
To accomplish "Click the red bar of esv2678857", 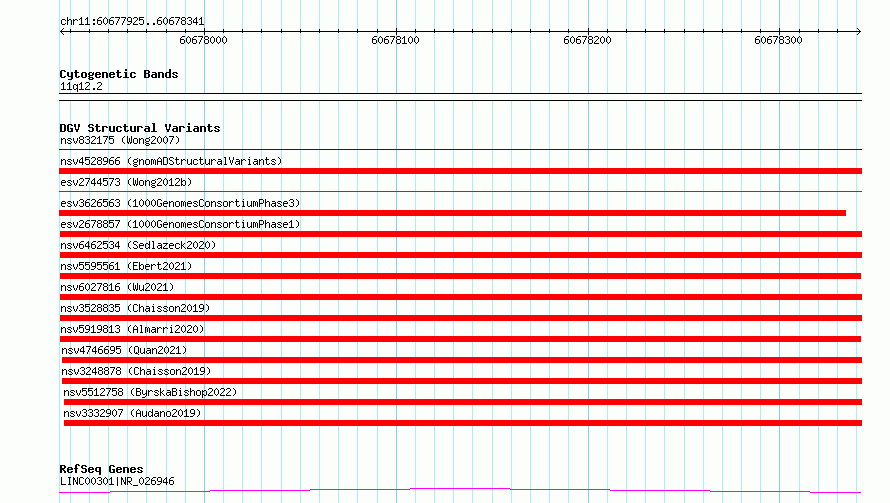I will coord(460,234).
